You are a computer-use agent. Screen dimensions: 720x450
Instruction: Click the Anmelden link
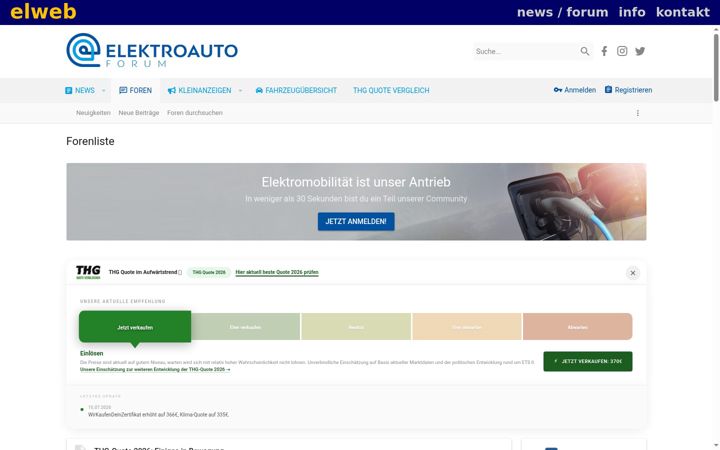pos(575,90)
